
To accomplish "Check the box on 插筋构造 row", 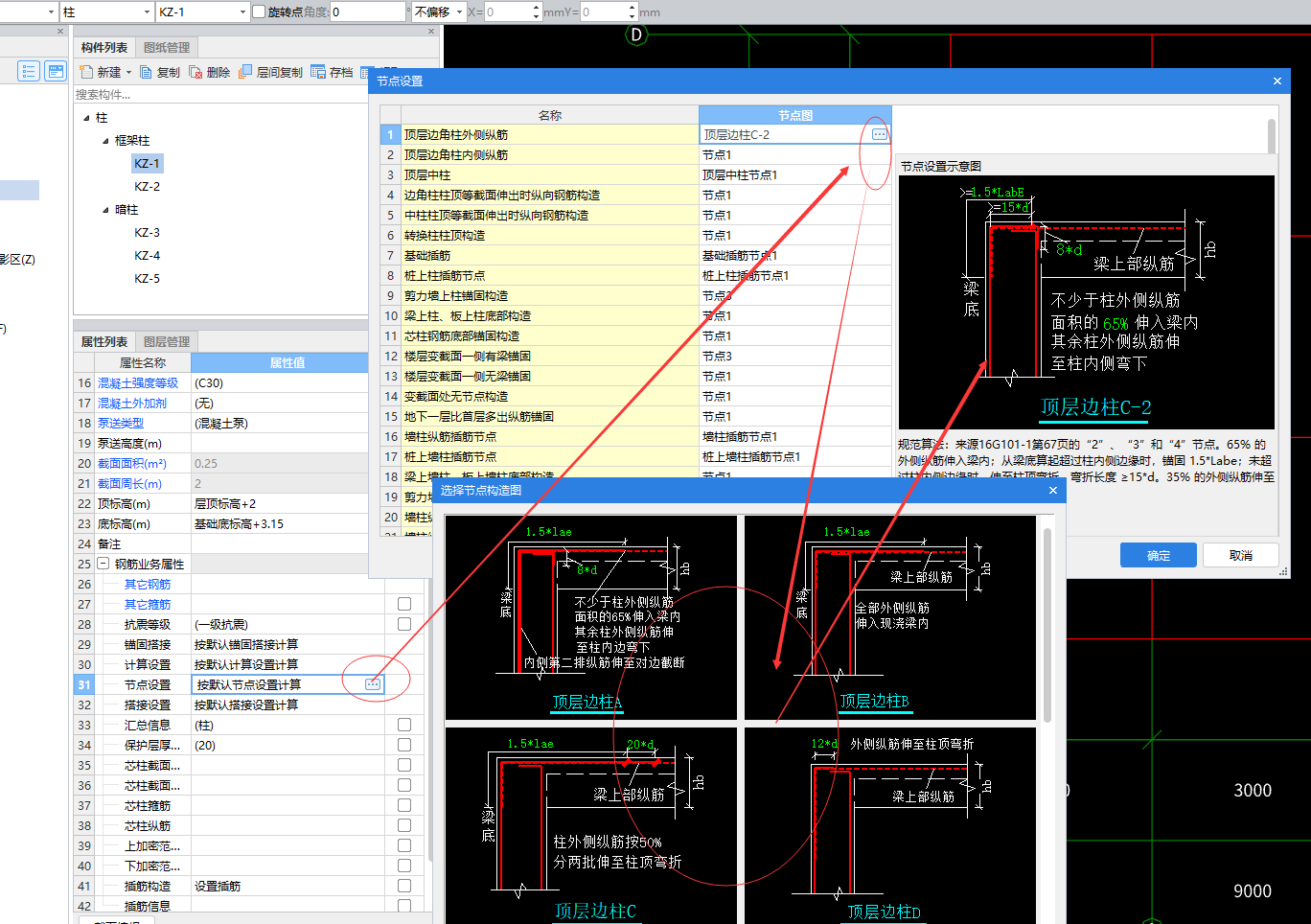I will point(404,886).
